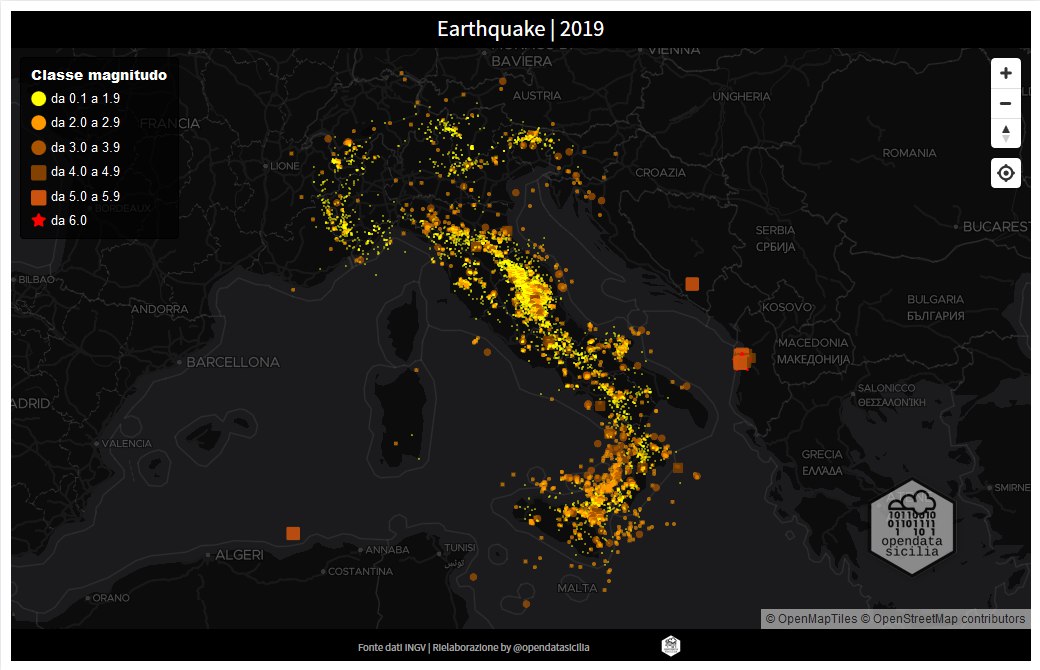Click the 'TUNISI' map label
1040x670 pixels.
pos(460,548)
